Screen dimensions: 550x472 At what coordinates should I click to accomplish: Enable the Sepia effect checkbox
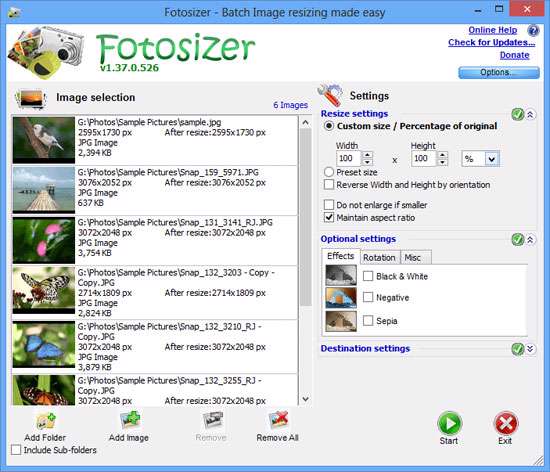point(368,321)
